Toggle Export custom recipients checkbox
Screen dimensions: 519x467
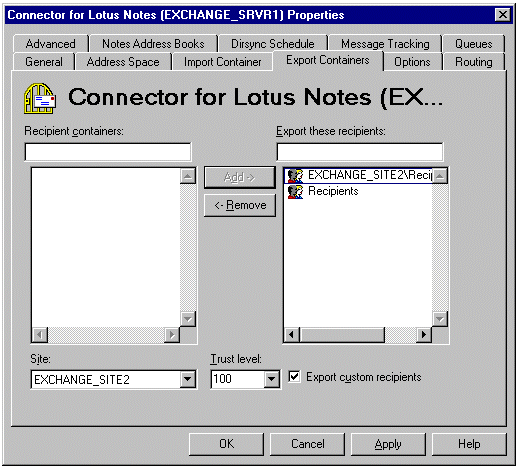(x=294, y=377)
